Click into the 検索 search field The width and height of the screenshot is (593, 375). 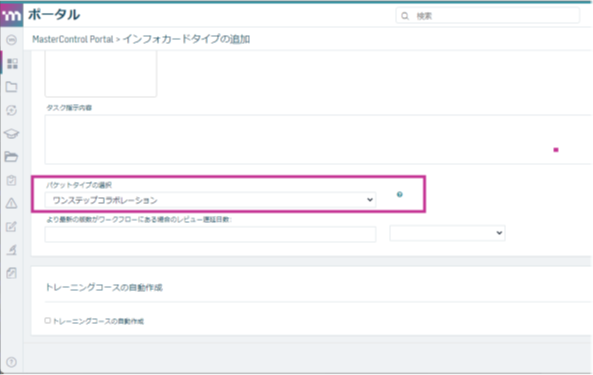click(x=487, y=16)
